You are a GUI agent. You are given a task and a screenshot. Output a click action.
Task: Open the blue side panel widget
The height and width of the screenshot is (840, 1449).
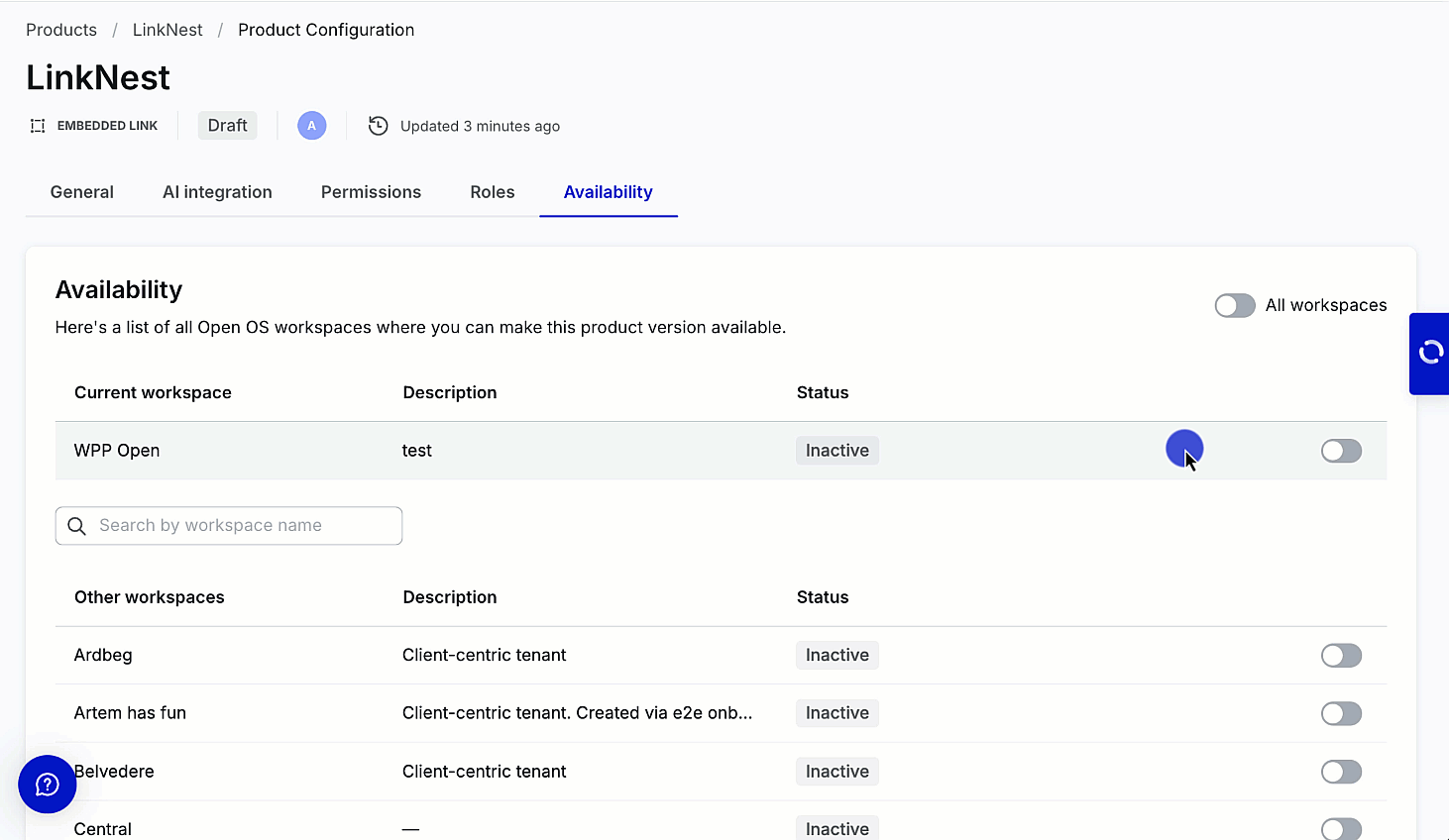coord(1429,353)
